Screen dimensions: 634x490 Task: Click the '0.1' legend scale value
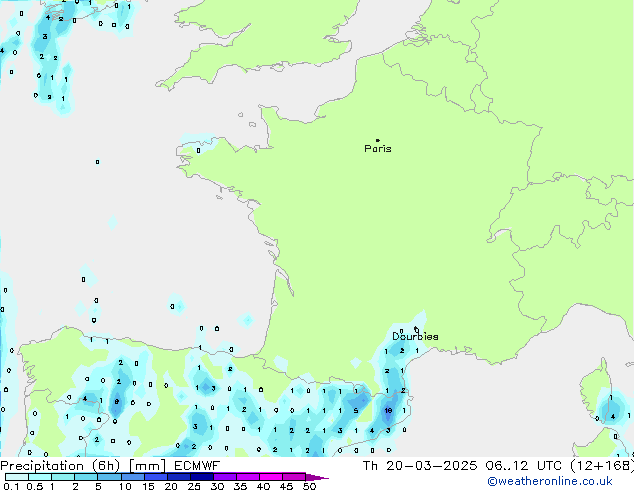pyautogui.click(x=12, y=486)
